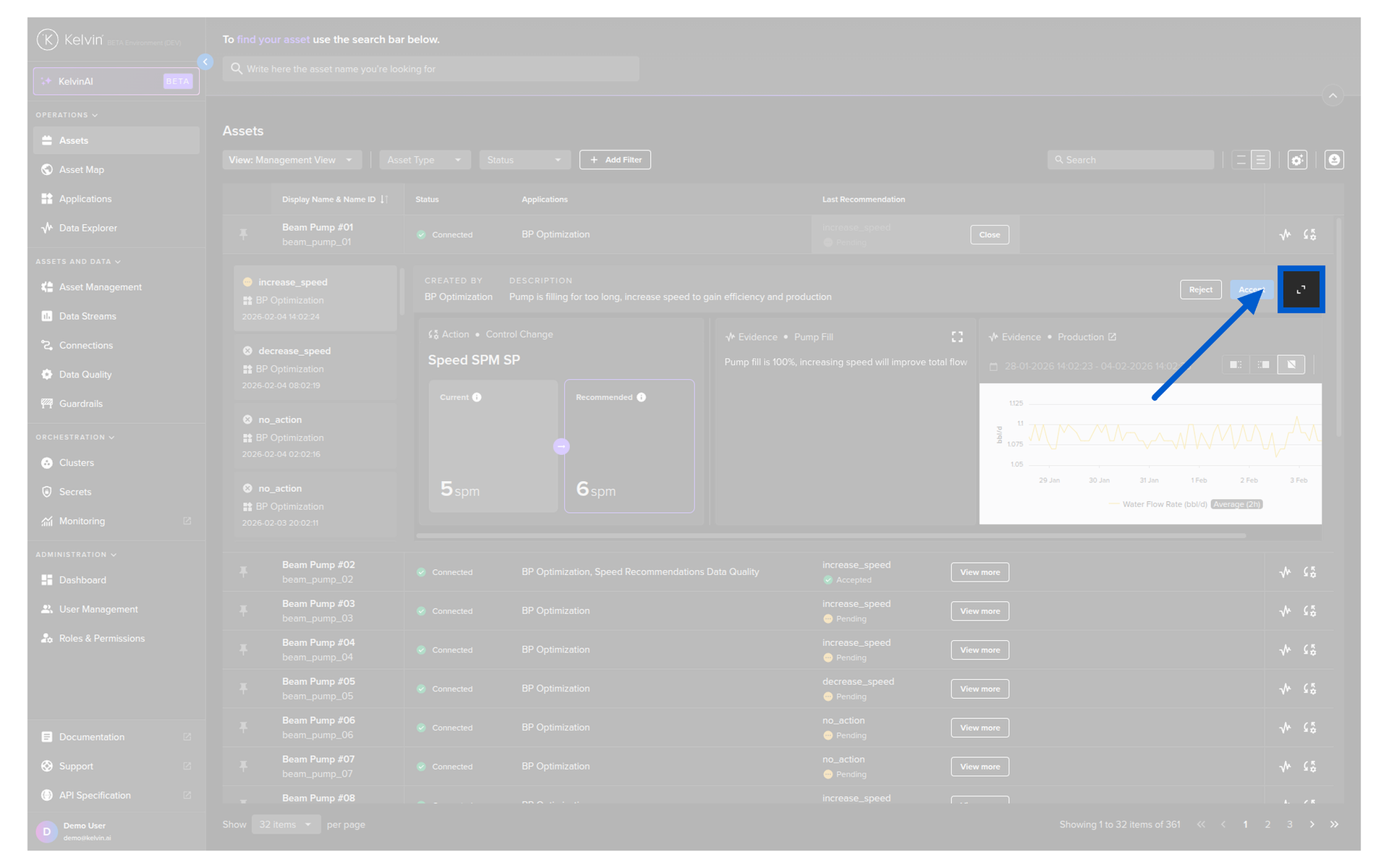Collapse the sidebar with the arrow button
1389x868 pixels.
pos(205,62)
